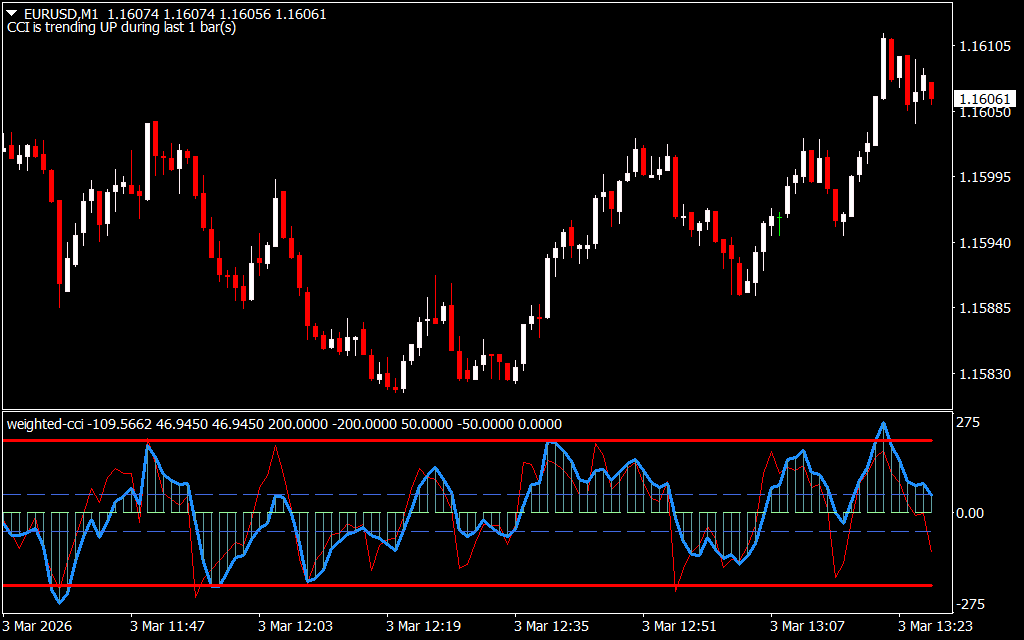1024x640 pixels.
Task: Select the current price label 1.16061
Action: 983,99
